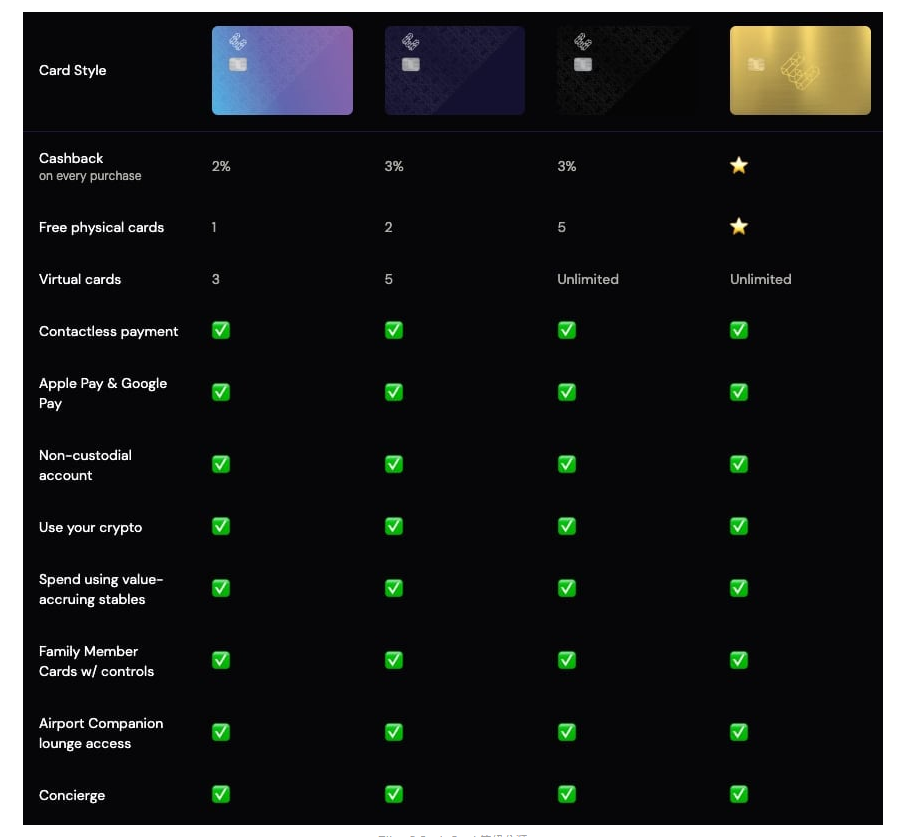Click Contactless payment check for first card
This screenshot has height=837, width=897.
click(221, 330)
